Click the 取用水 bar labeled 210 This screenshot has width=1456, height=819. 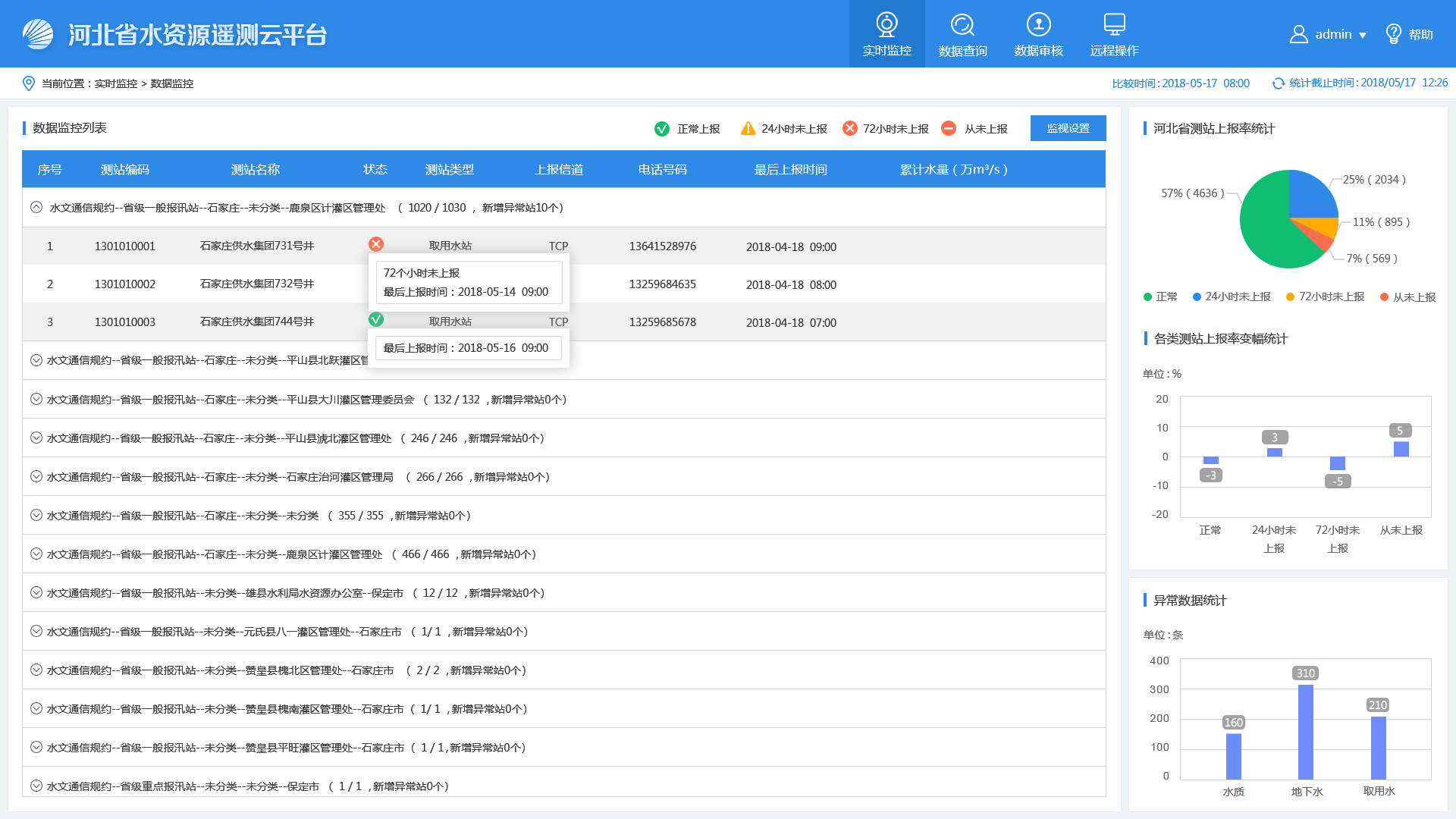[1378, 748]
